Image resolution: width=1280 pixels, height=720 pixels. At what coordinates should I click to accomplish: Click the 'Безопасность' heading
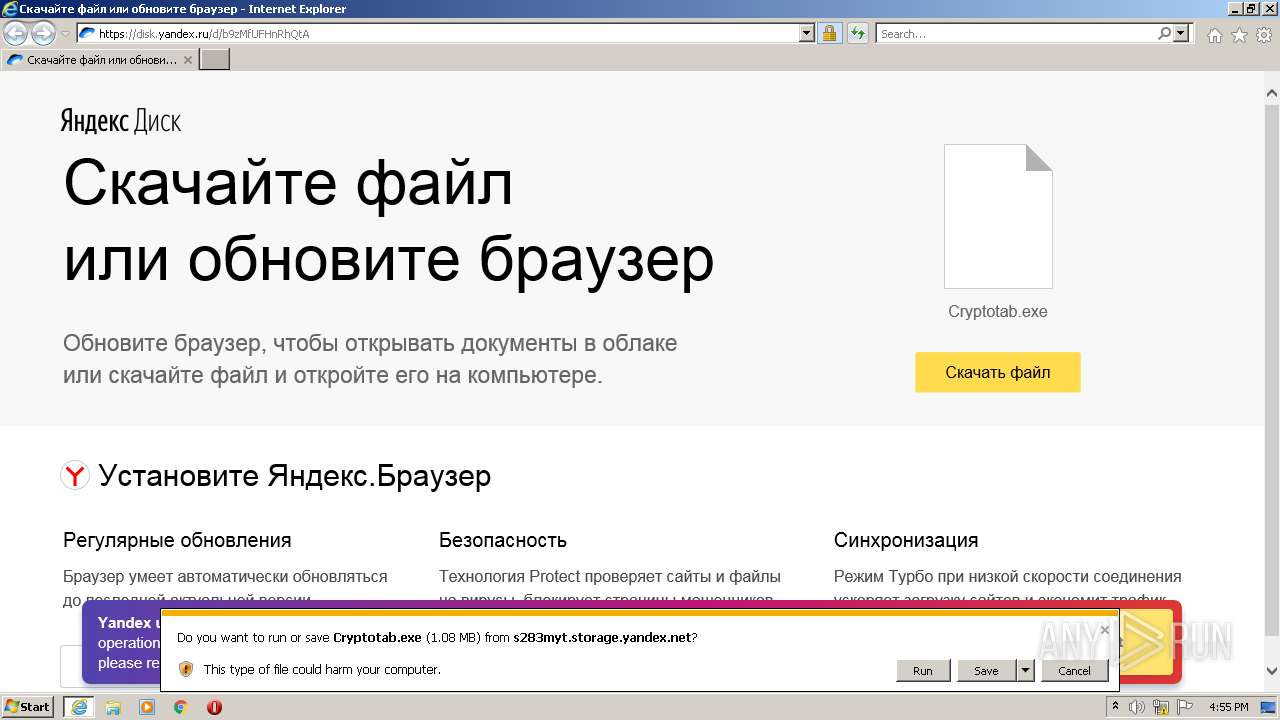point(503,540)
